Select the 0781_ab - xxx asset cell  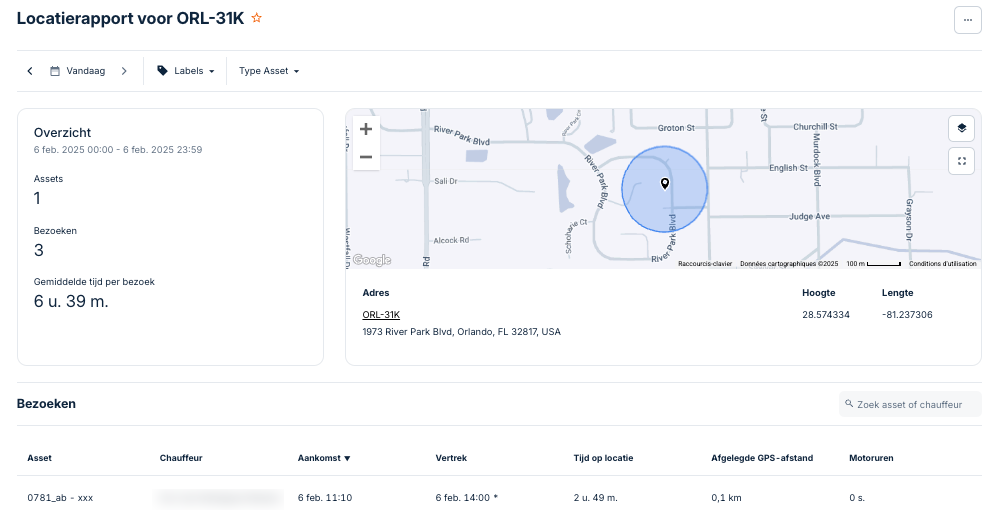tap(60, 498)
